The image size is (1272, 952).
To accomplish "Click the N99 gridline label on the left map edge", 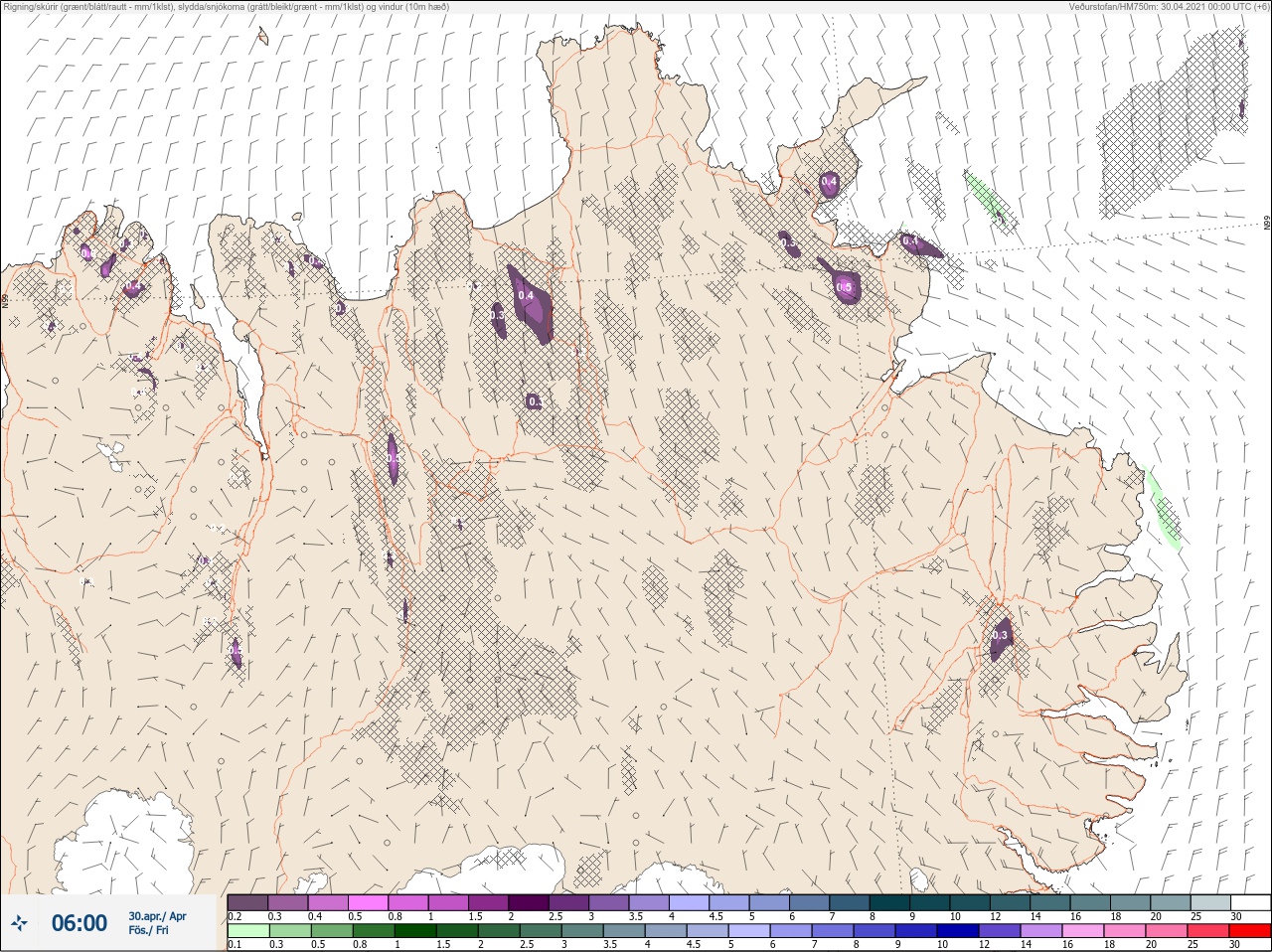I will (x=5, y=300).
